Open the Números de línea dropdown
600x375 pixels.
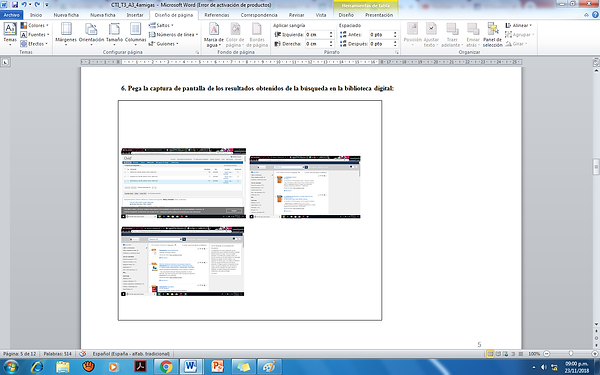(173, 34)
